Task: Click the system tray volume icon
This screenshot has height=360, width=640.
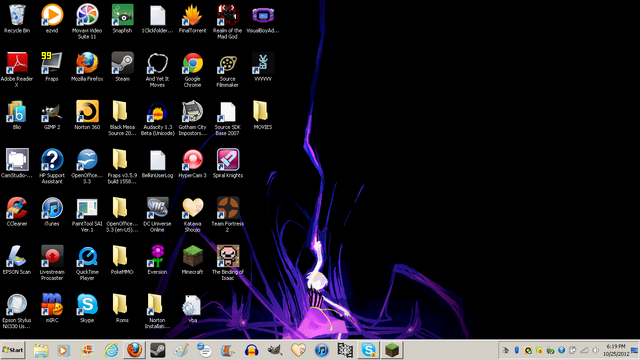Action: click(596, 350)
